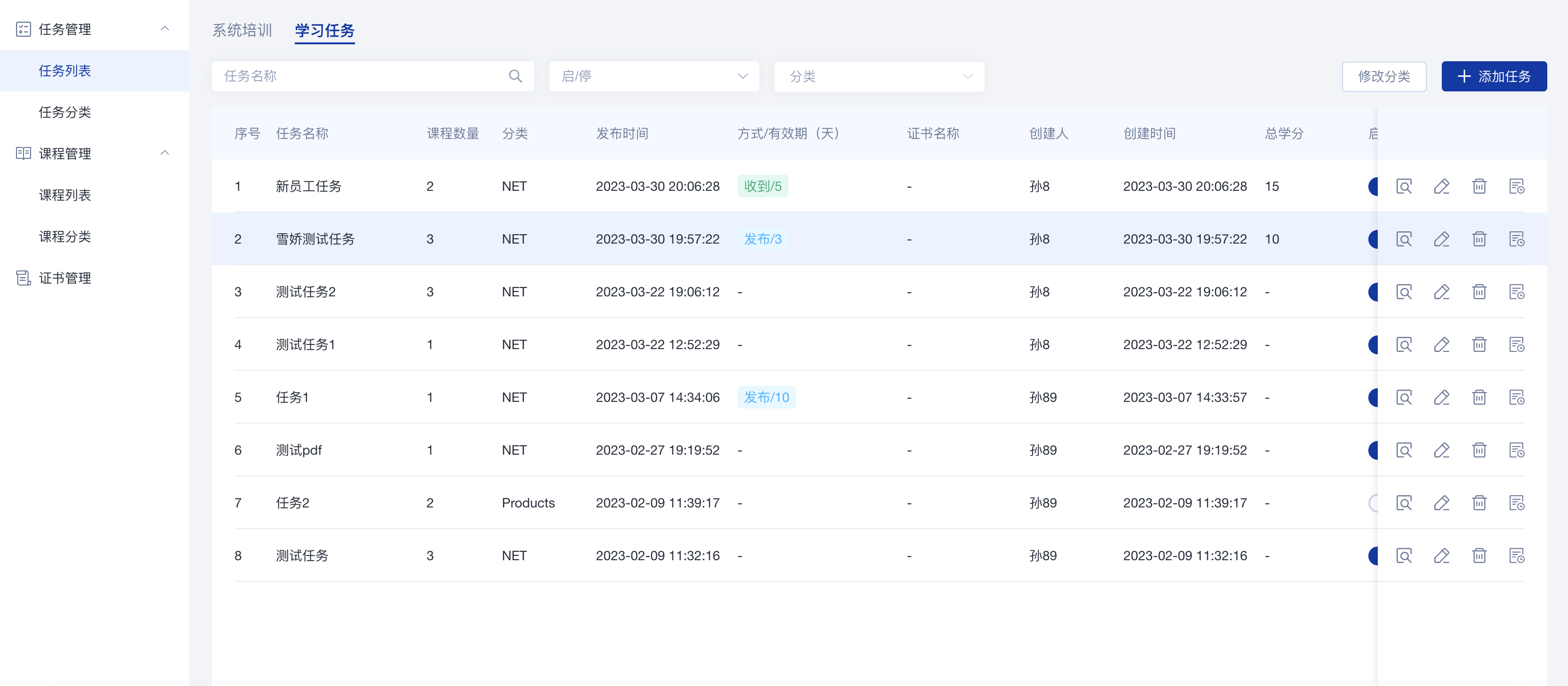
Task: Toggle enable switch for 任务1
Action: [1373, 397]
